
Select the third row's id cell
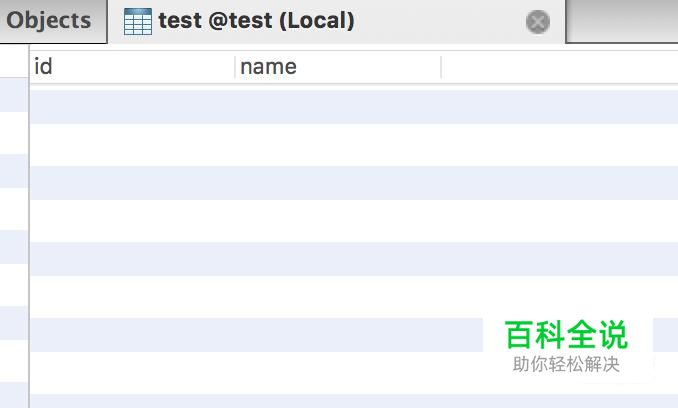132,182
